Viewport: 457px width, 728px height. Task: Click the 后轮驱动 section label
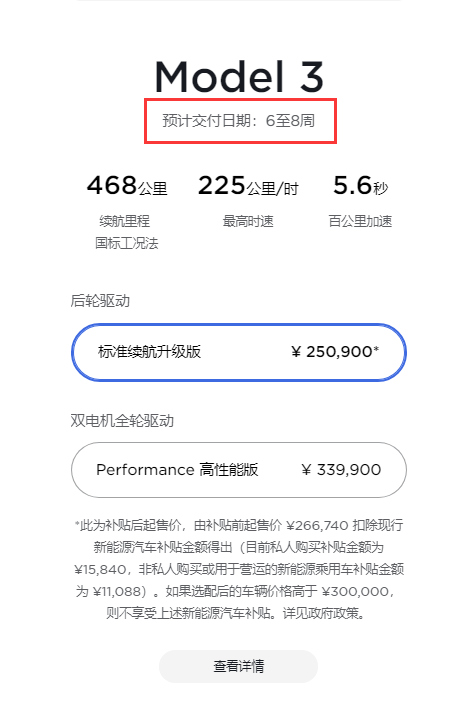pyautogui.click(x=100, y=301)
